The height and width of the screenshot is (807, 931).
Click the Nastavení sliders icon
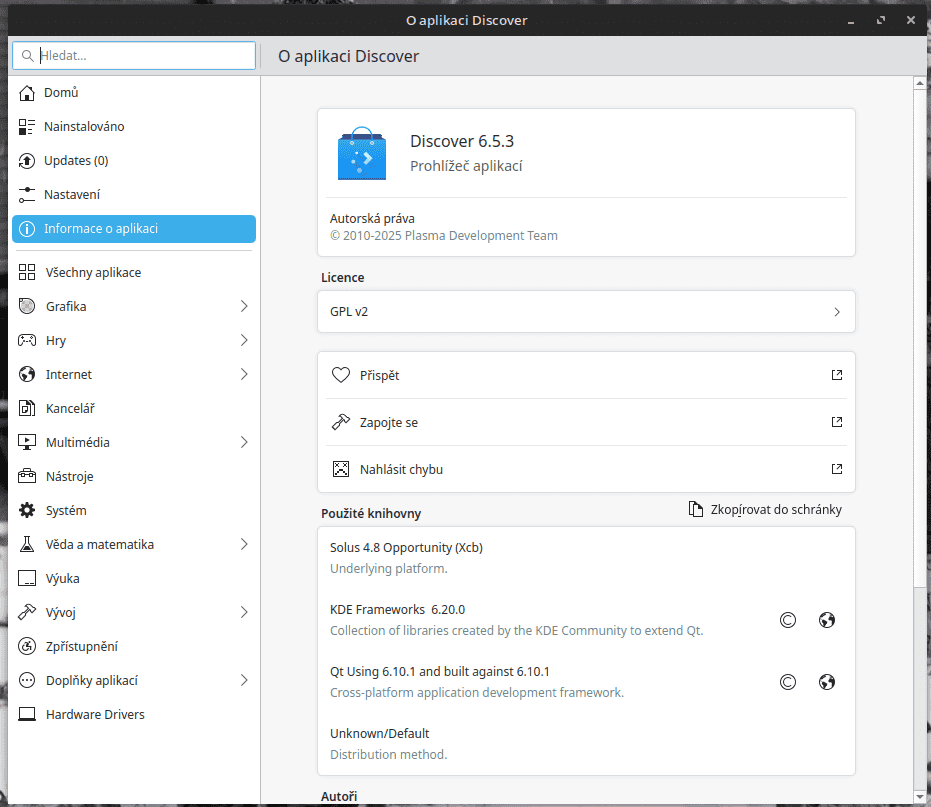pyautogui.click(x=27, y=195)
